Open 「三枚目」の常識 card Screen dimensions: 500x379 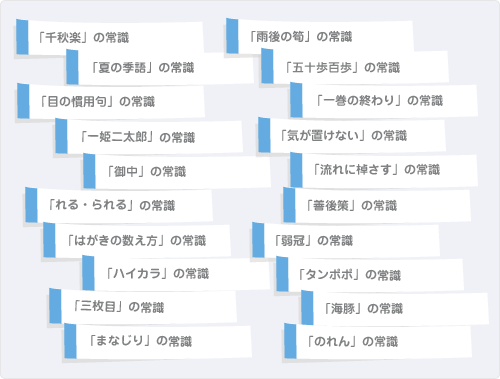143,307
